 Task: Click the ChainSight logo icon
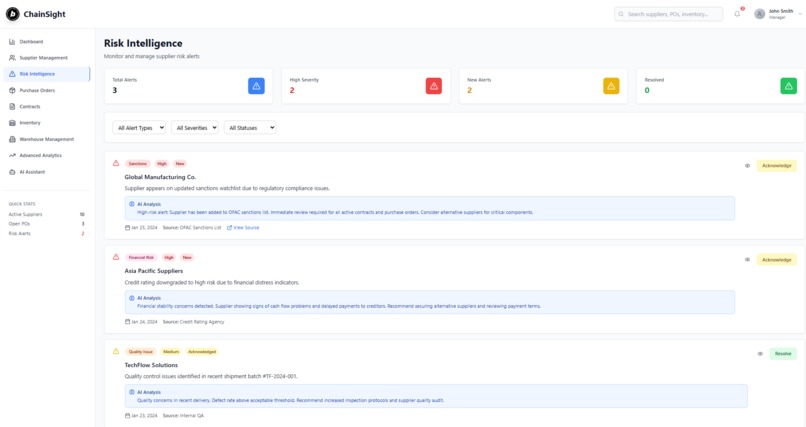[x=12, y=14]
